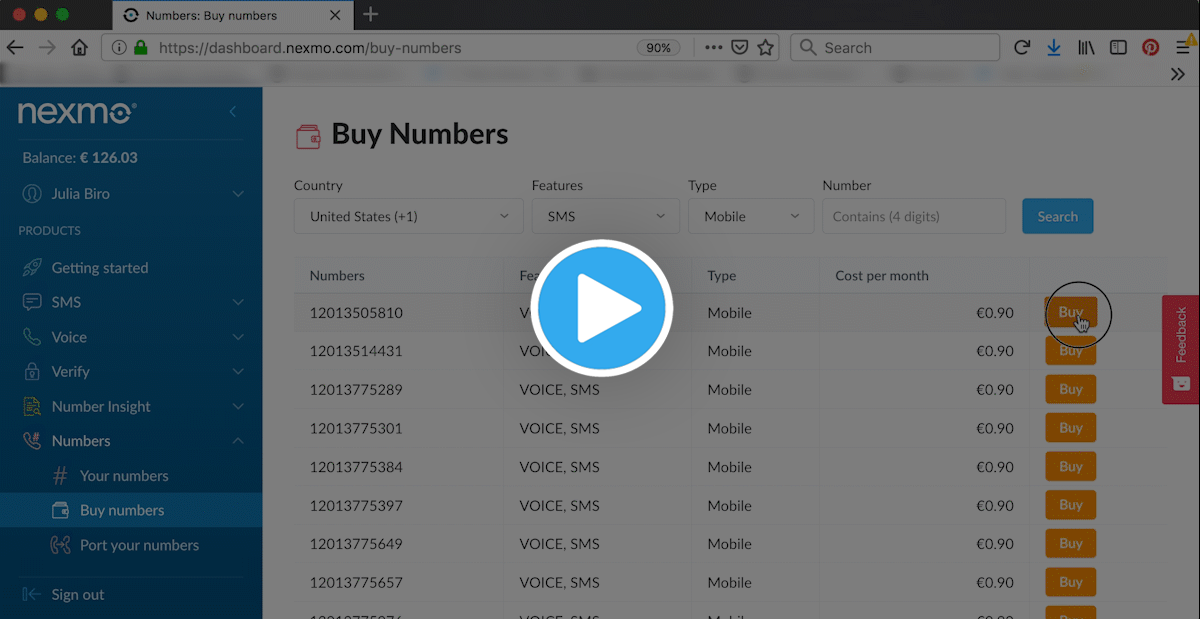Open the downloads panel
The height and width of the screenshot is (619, 1200).
pyautogui.click(x=1054, y=47)
